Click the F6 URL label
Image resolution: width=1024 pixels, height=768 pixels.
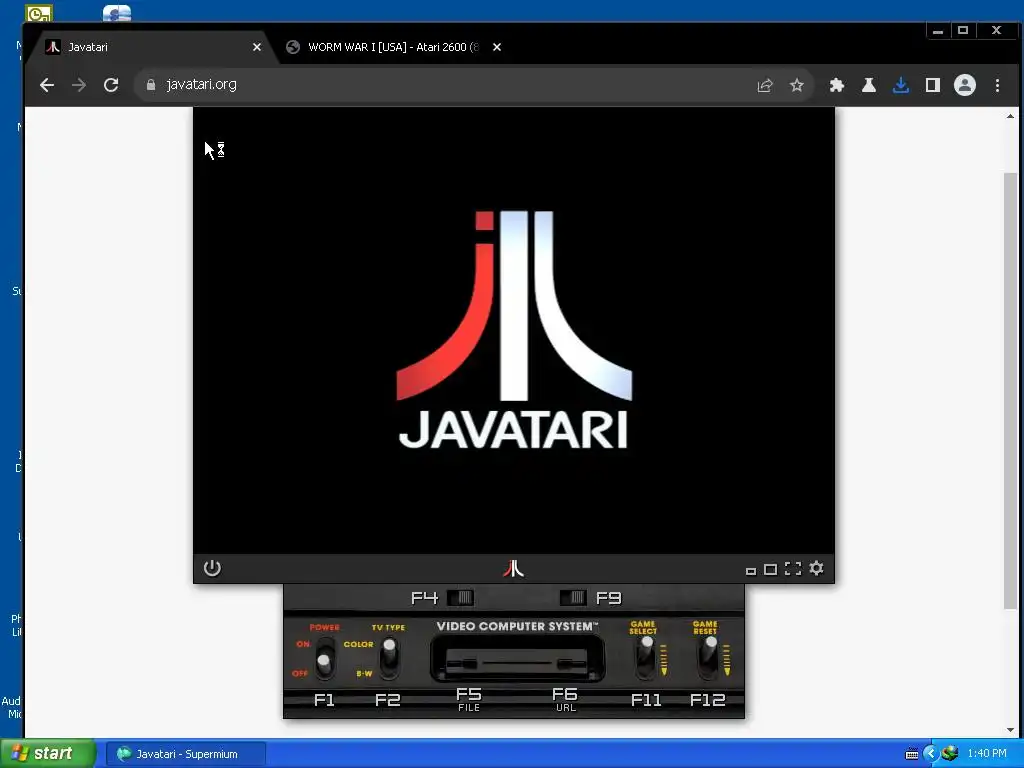click(565, 699)
